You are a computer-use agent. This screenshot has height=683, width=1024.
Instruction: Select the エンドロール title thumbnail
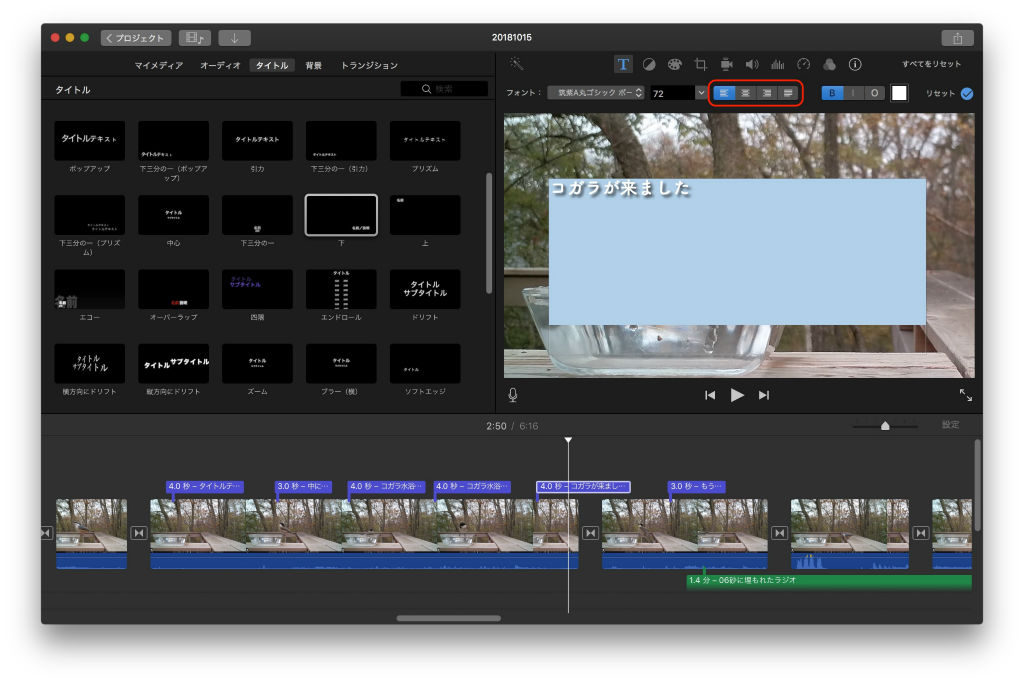[341, 289]
